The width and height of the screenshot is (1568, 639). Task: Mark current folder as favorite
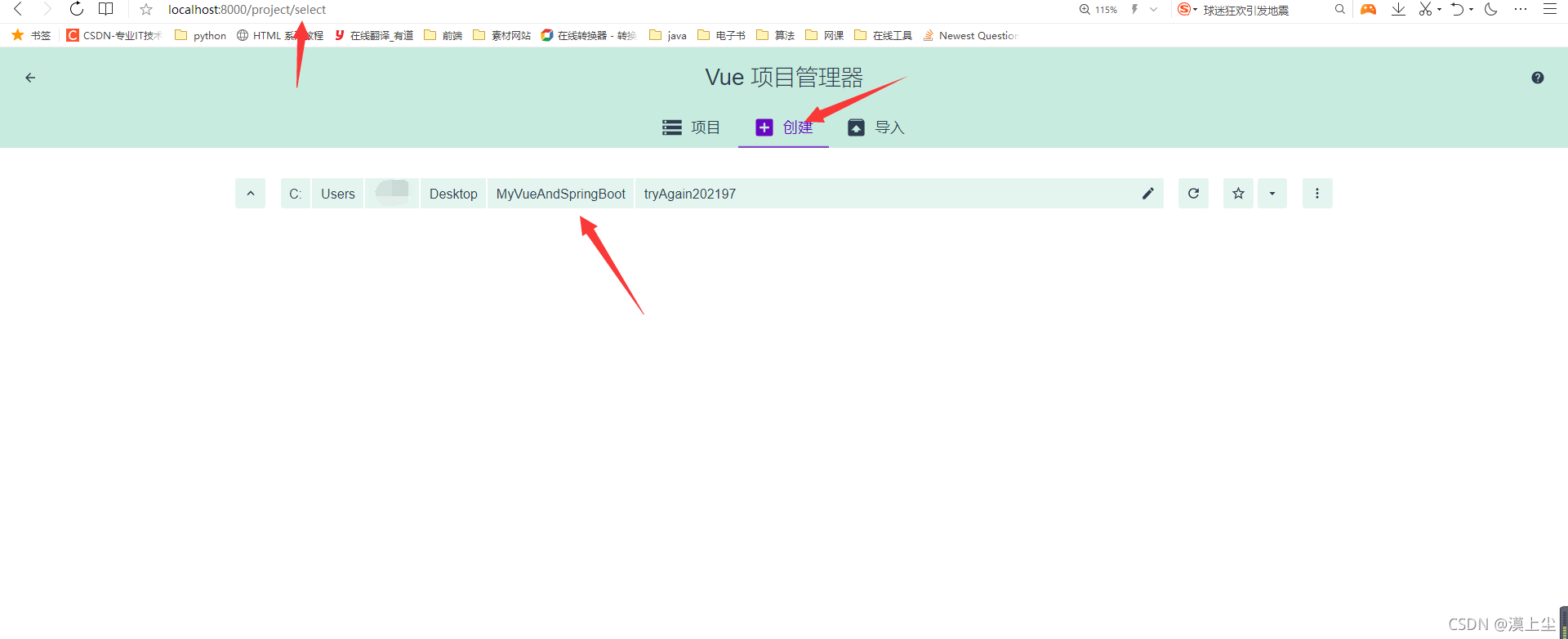1238,194
